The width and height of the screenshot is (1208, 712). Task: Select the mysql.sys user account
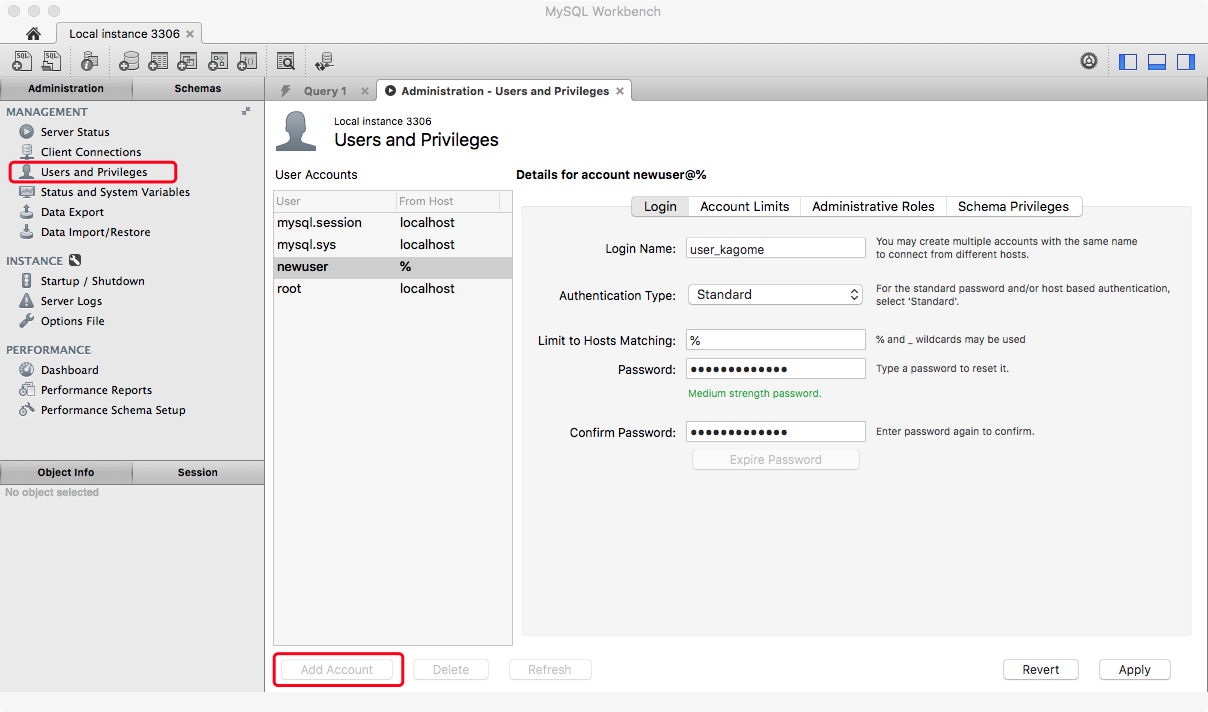click(x=393, y=245)
